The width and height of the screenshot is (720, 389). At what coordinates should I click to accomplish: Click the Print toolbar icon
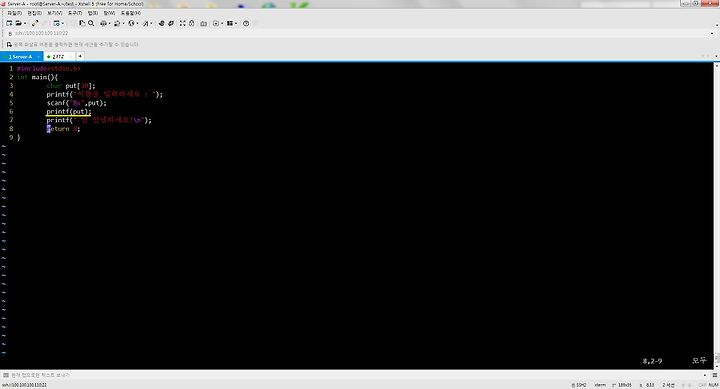tap(103, 23)
